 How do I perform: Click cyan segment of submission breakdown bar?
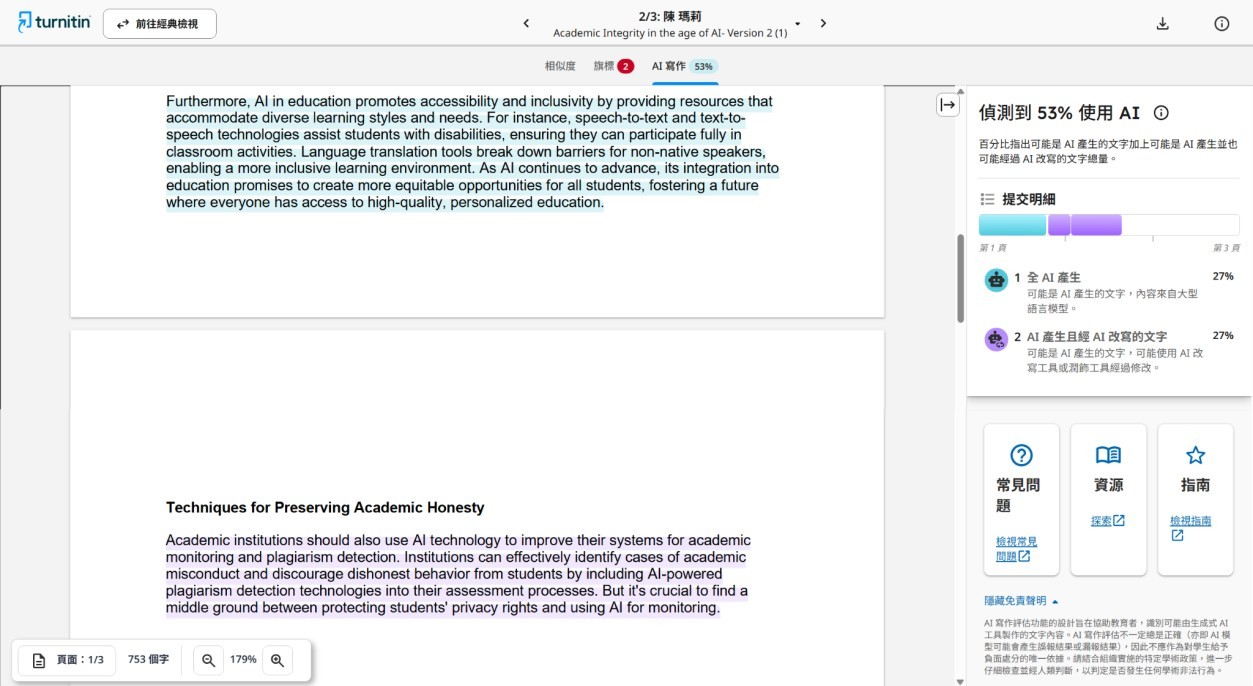pyautogui.click(x=1012, y=225)
